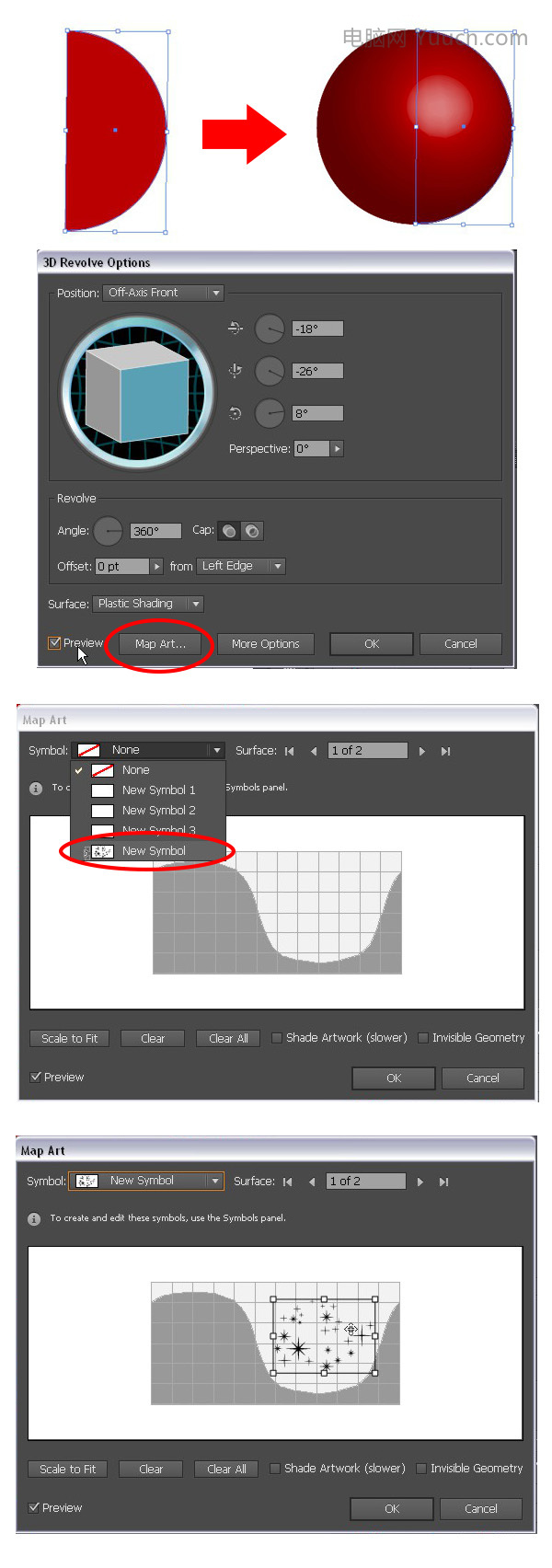Click the Revolve Angle dial next to 360°
This screenshot has height=1568, width=552.
coord(109,531)
